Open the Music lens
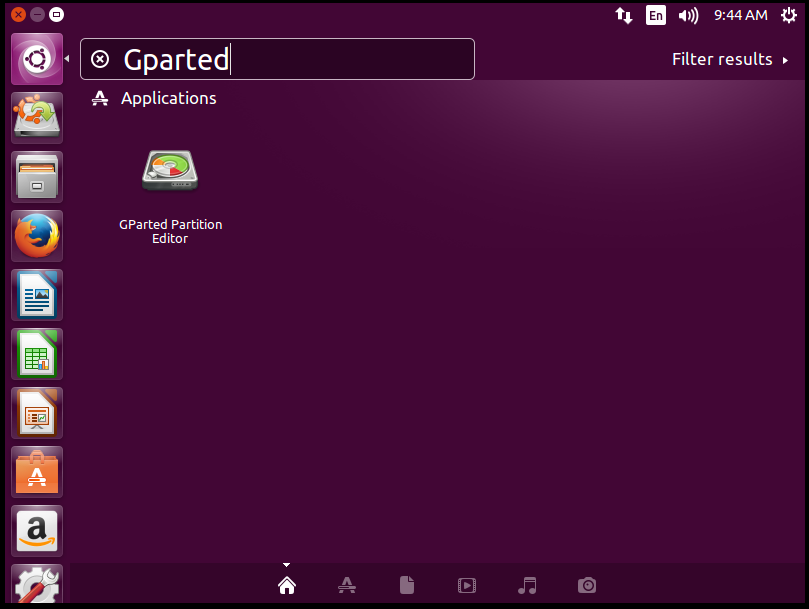The width and height of the screenshot is (809, 609). pos(528,586)
